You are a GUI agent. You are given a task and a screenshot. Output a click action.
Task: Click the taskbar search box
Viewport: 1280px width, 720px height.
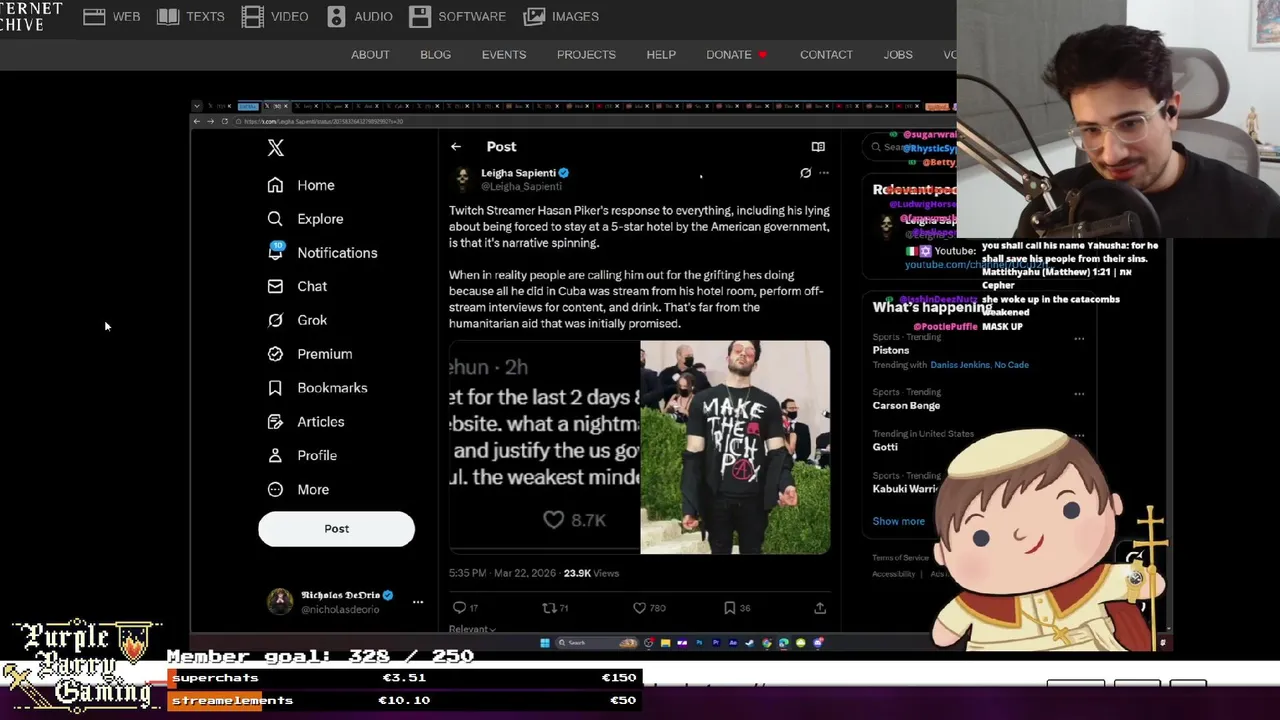[597, 643]
